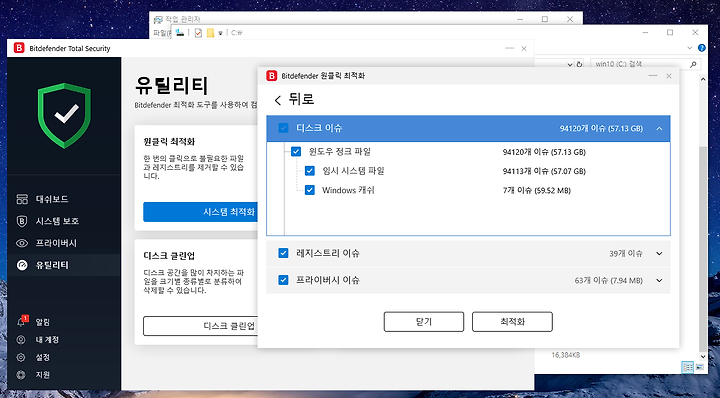The height and width of the screenshot is (398, 720).
Task: Click the gauge icon beside 유틸리티
Action: [x=22, y=265]
